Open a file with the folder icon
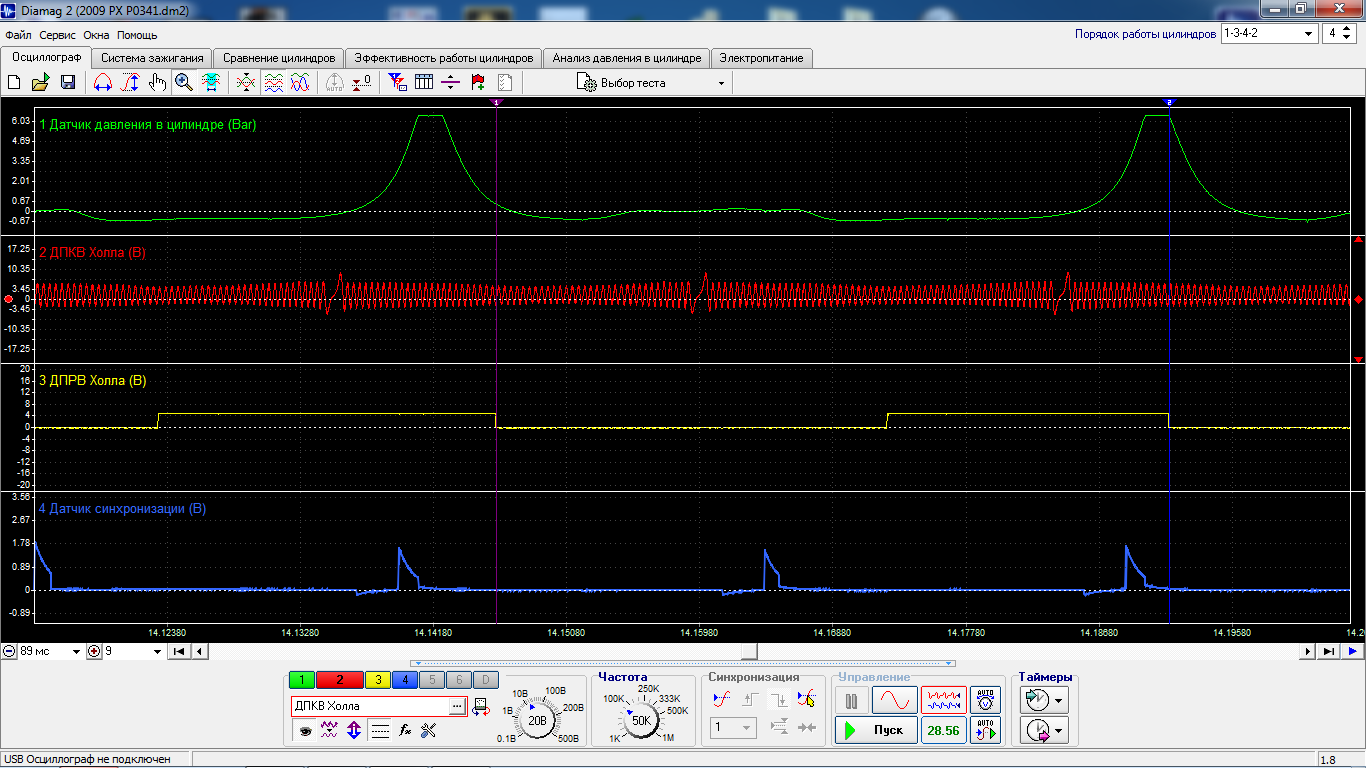The image size is (1366, 768). (x=42, y=83)
